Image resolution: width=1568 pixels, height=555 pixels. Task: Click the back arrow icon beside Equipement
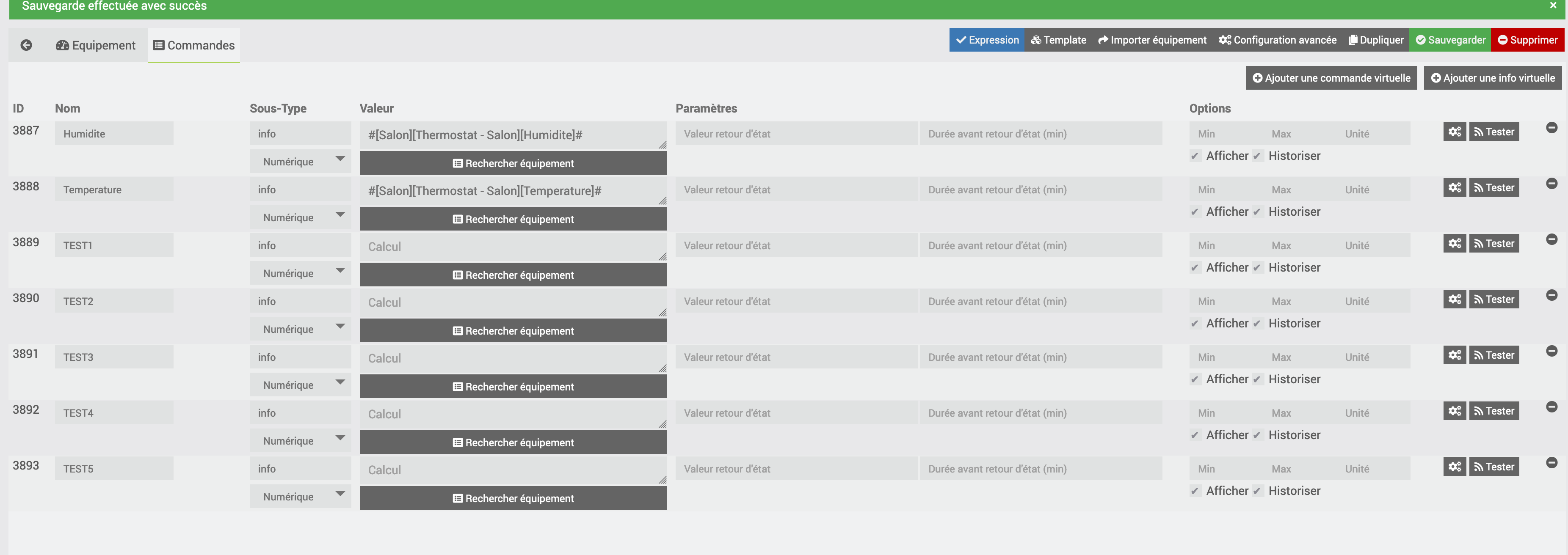(x=26, y=45)
